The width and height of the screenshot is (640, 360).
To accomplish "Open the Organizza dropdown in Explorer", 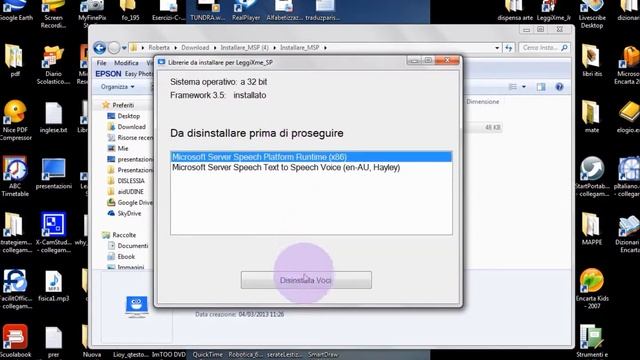I will click(x=118, y=87).
